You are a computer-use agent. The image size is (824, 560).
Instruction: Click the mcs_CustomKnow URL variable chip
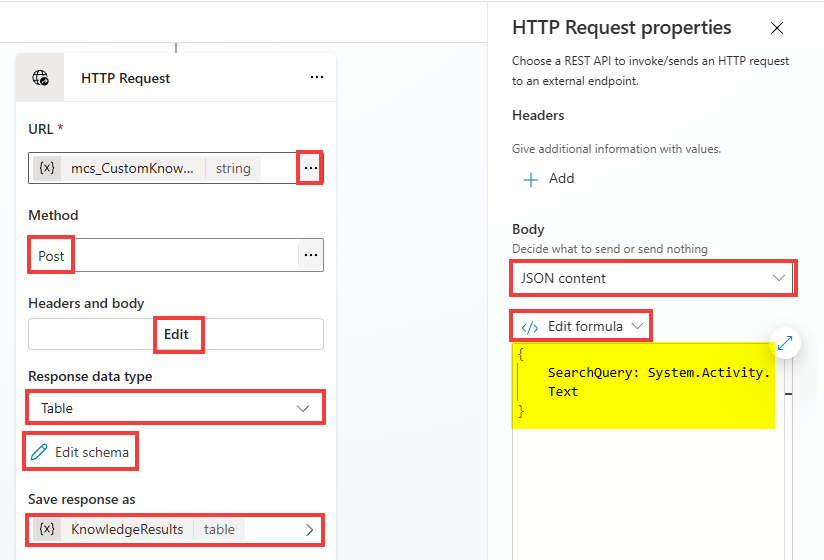[132, 168]
